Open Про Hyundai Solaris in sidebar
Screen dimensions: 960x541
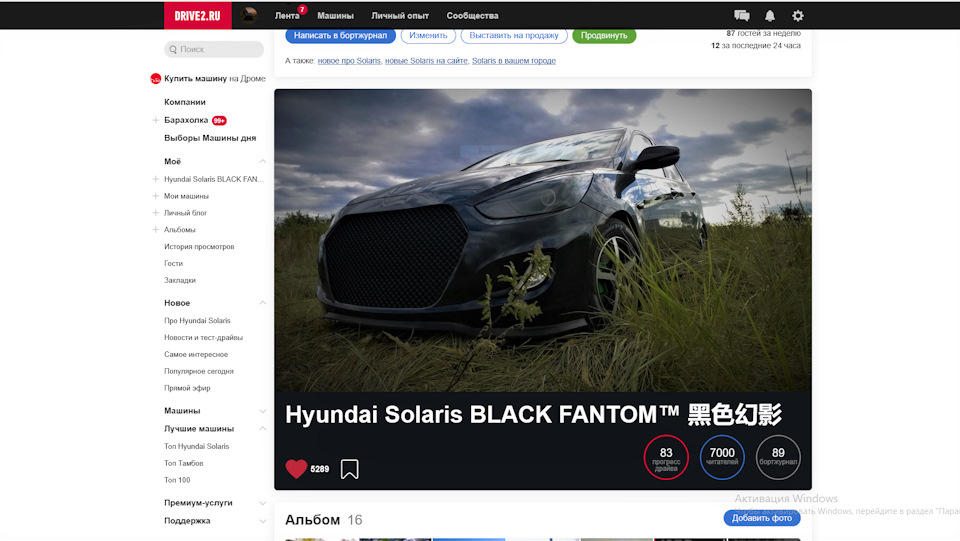point(197,321)
